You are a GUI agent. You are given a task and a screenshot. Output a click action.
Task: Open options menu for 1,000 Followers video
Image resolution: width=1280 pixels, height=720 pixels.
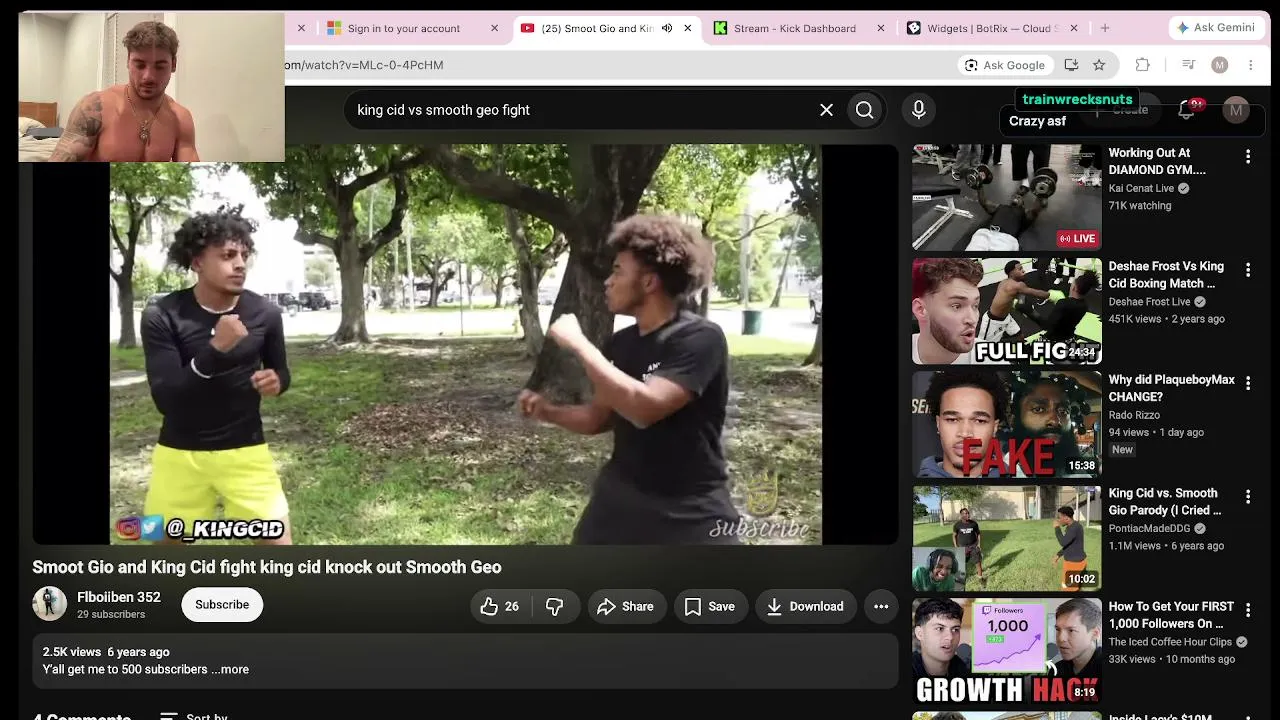[x=1248, y=610]
